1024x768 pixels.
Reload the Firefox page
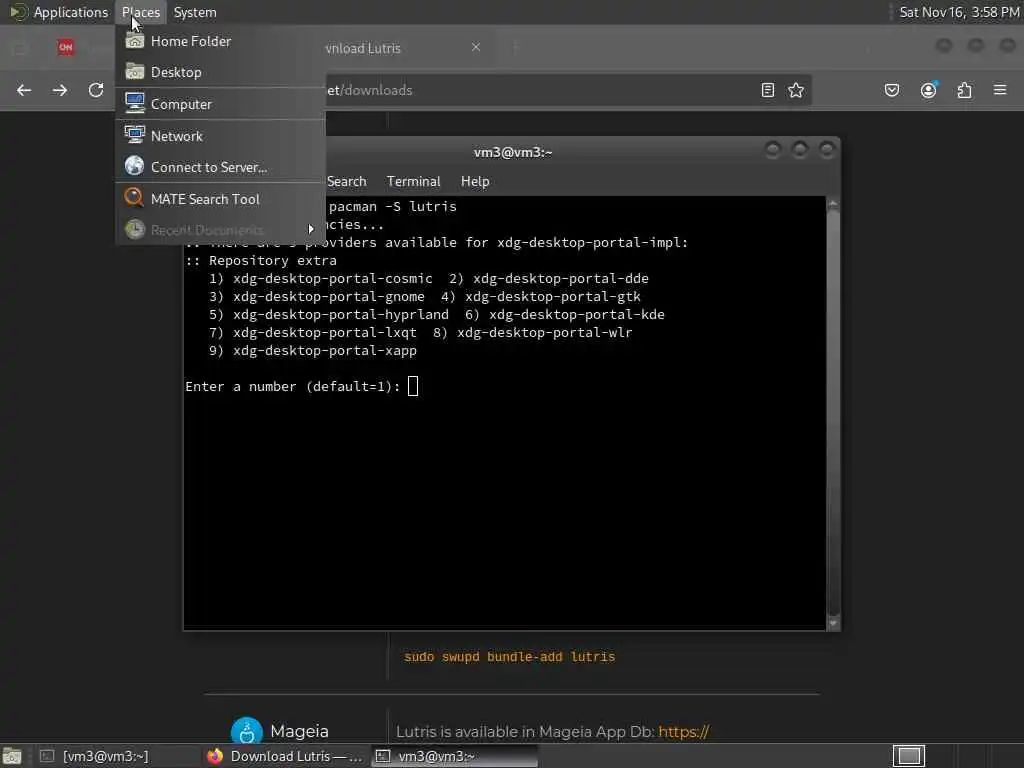point(96,90)
